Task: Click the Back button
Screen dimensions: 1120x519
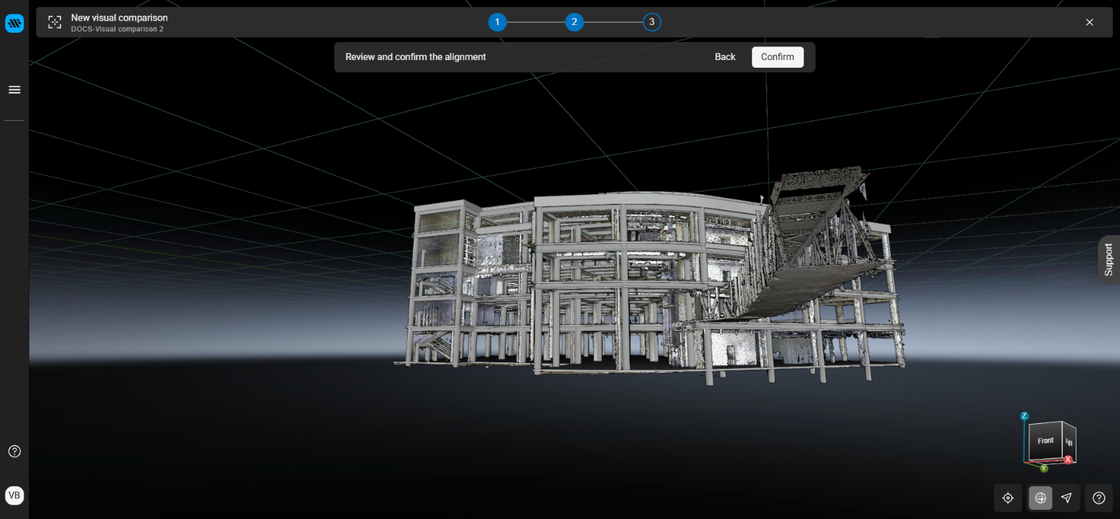Action: pyautogui.click(x=725, y=57)
